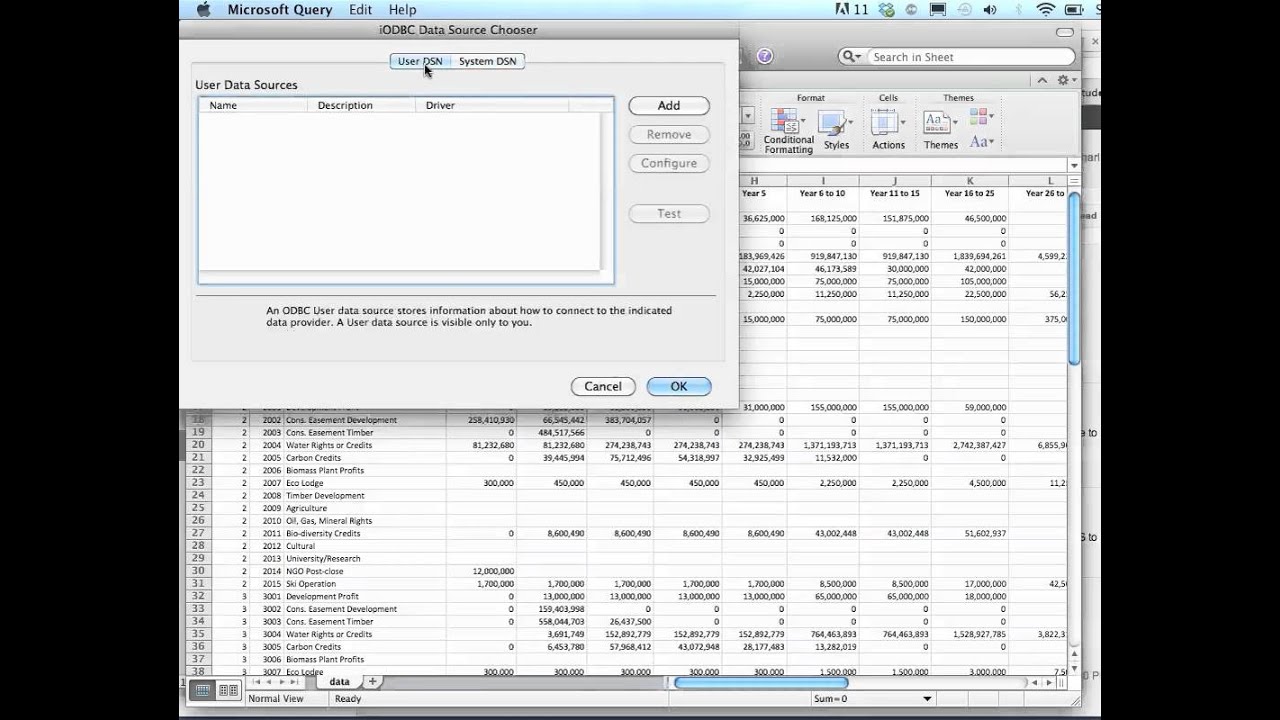The height and width of the screenshot is (720, 1280).
Task: Click the Conditional Formatting icon
Action: [x=784, y=121]
